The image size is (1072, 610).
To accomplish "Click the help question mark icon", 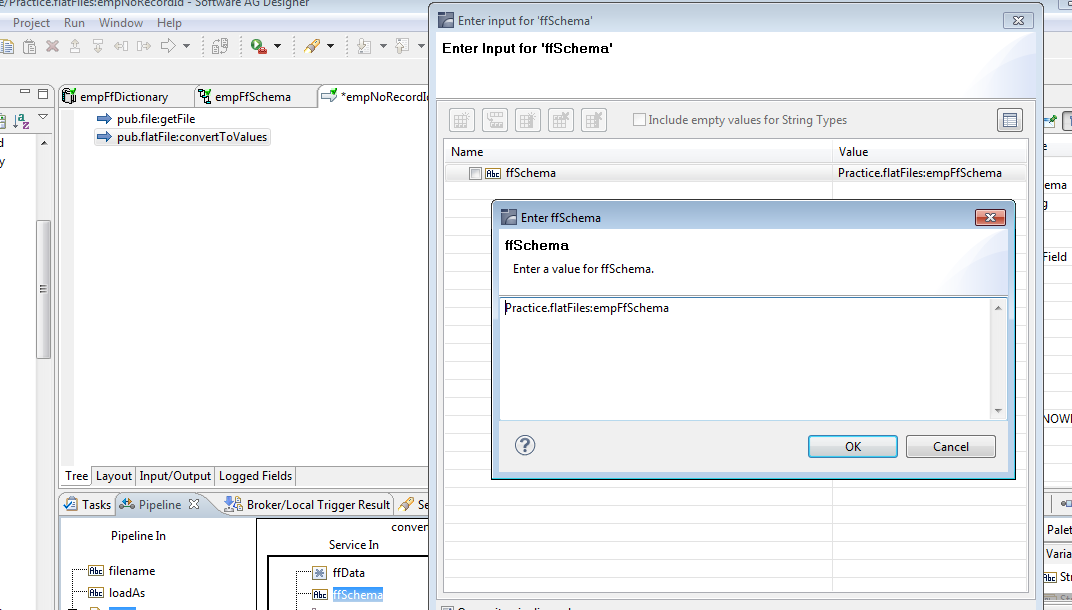I will tap(525, 446).
